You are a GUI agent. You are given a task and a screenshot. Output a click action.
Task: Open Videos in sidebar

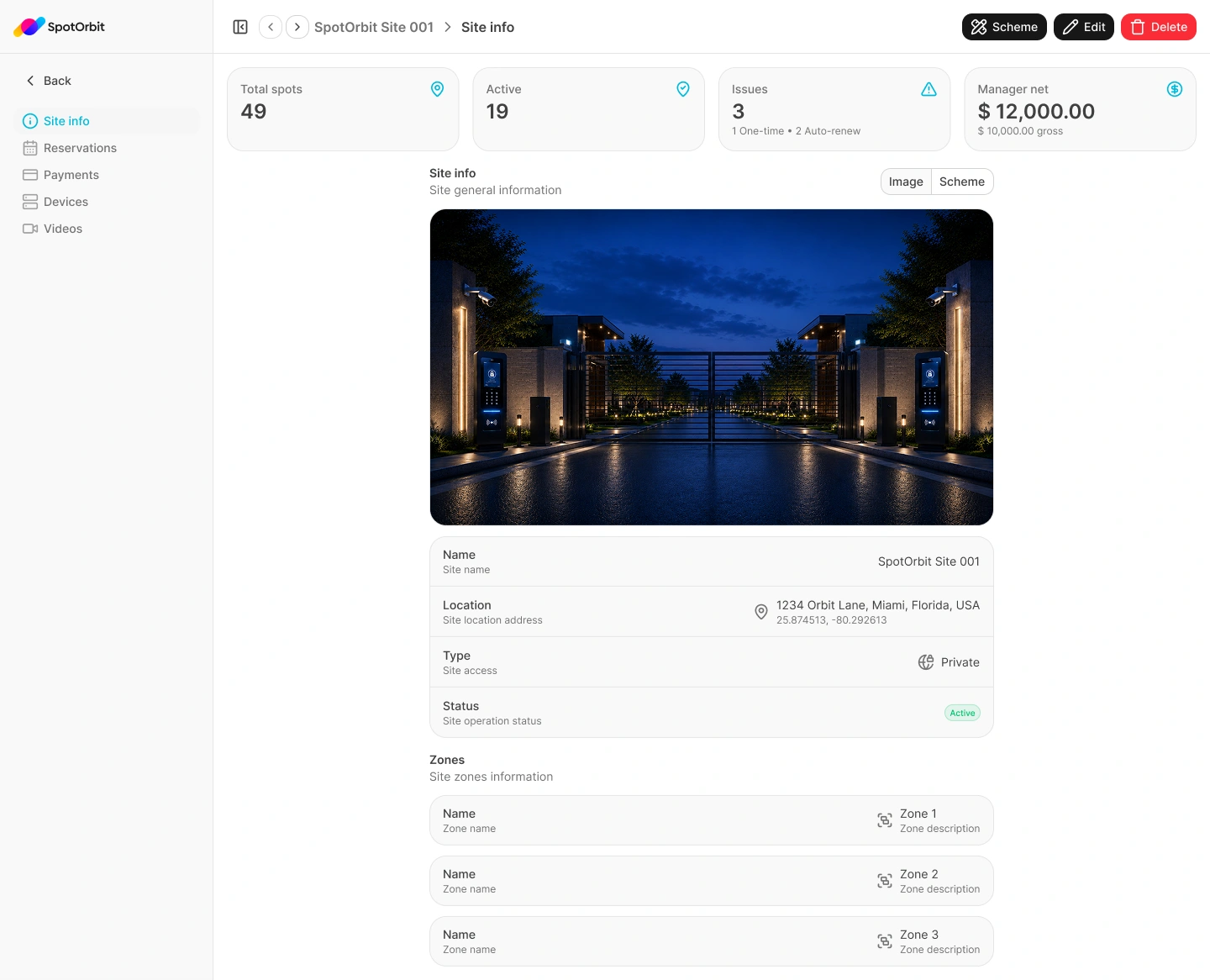[107, 229]
